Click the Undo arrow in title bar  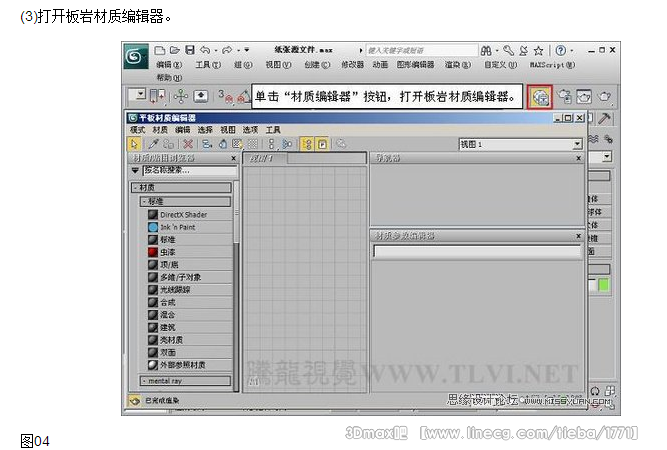tap(205, 50)
